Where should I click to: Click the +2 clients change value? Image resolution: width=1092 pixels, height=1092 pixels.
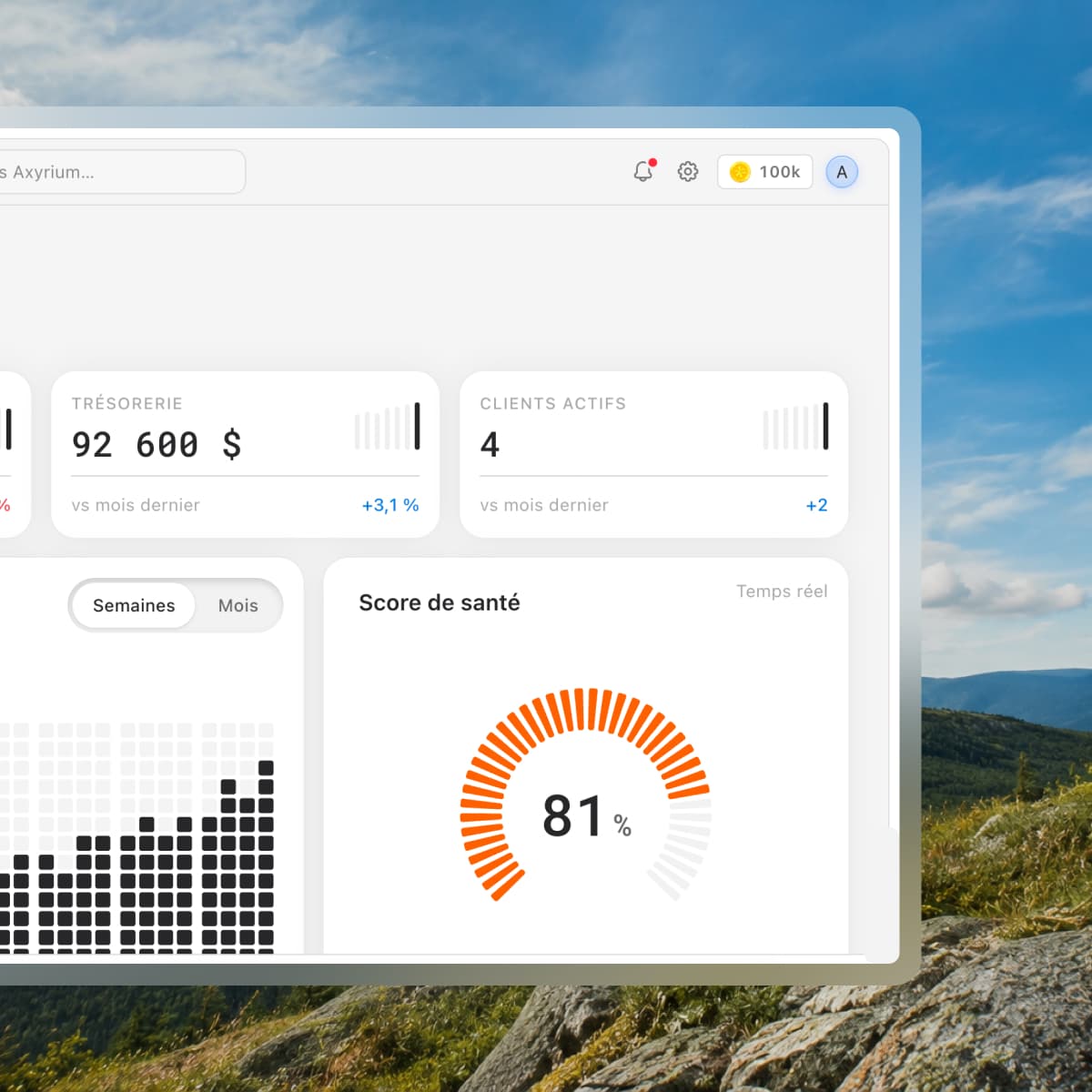tap(816, 505)
